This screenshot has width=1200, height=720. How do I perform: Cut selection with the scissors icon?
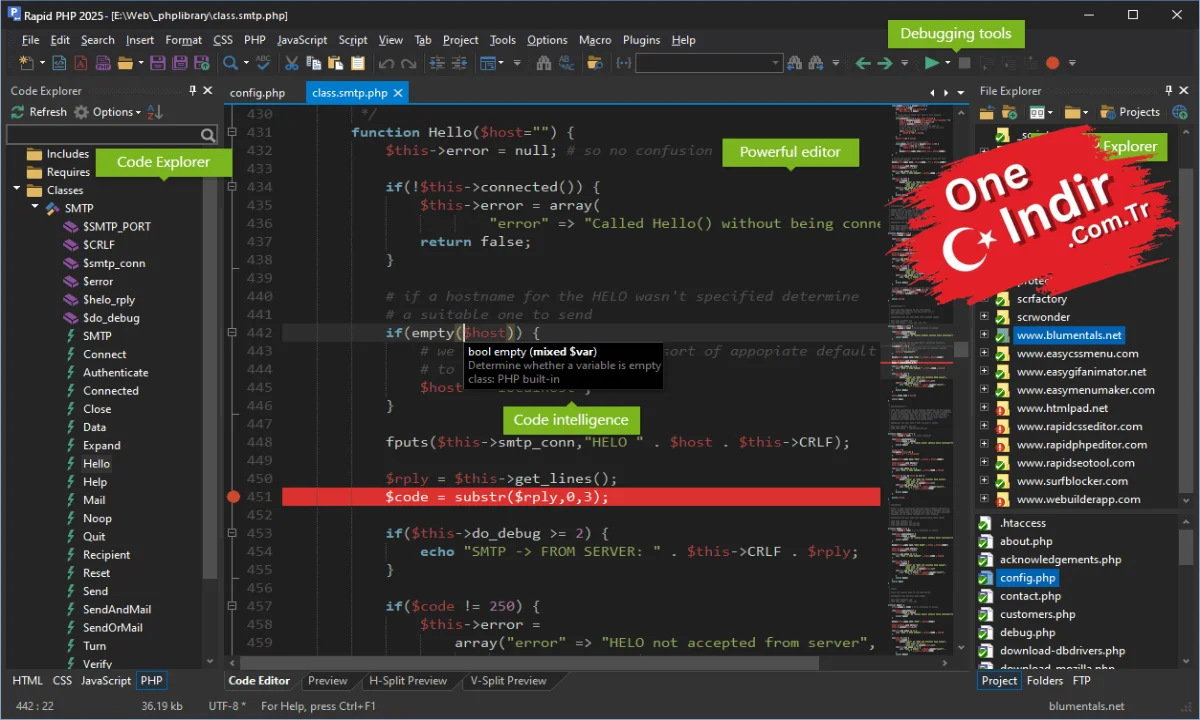pyautogui.click(x=291, y=63)
